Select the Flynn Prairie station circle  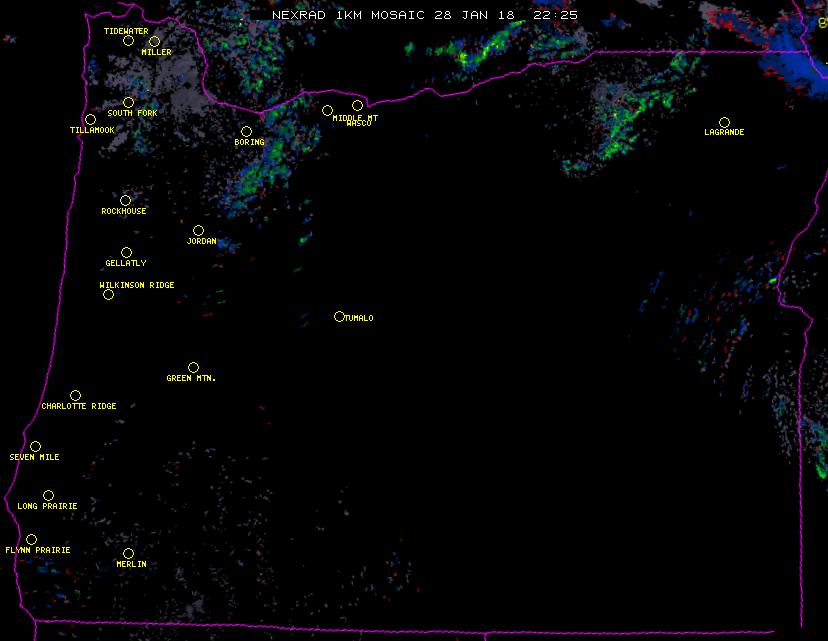[31, 539]
